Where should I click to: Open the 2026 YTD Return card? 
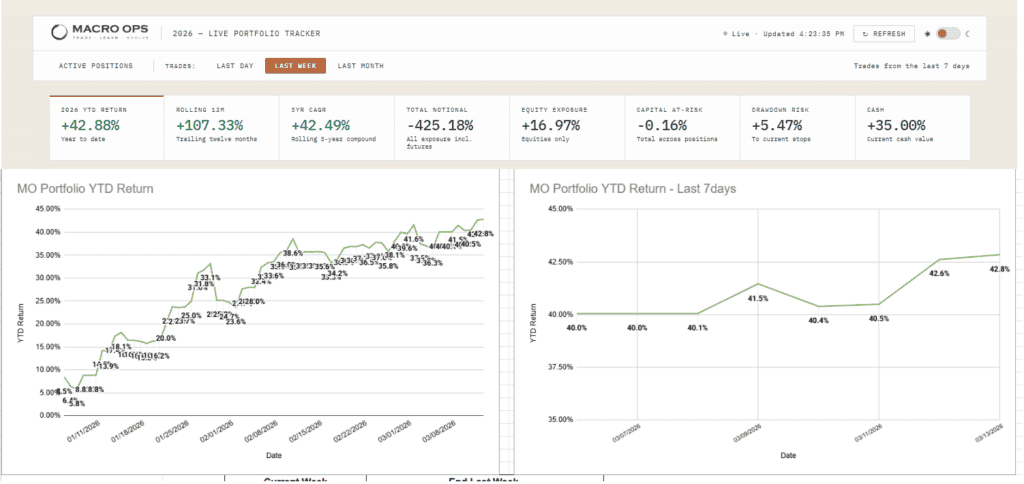tap(106, 127)
